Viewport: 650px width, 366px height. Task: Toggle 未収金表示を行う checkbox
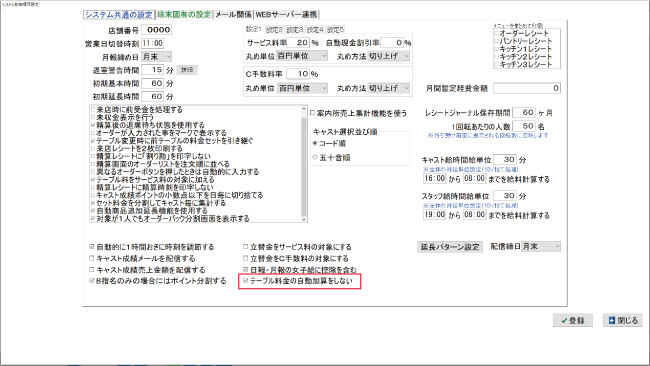pyautogui.click(x=93, y=117)
